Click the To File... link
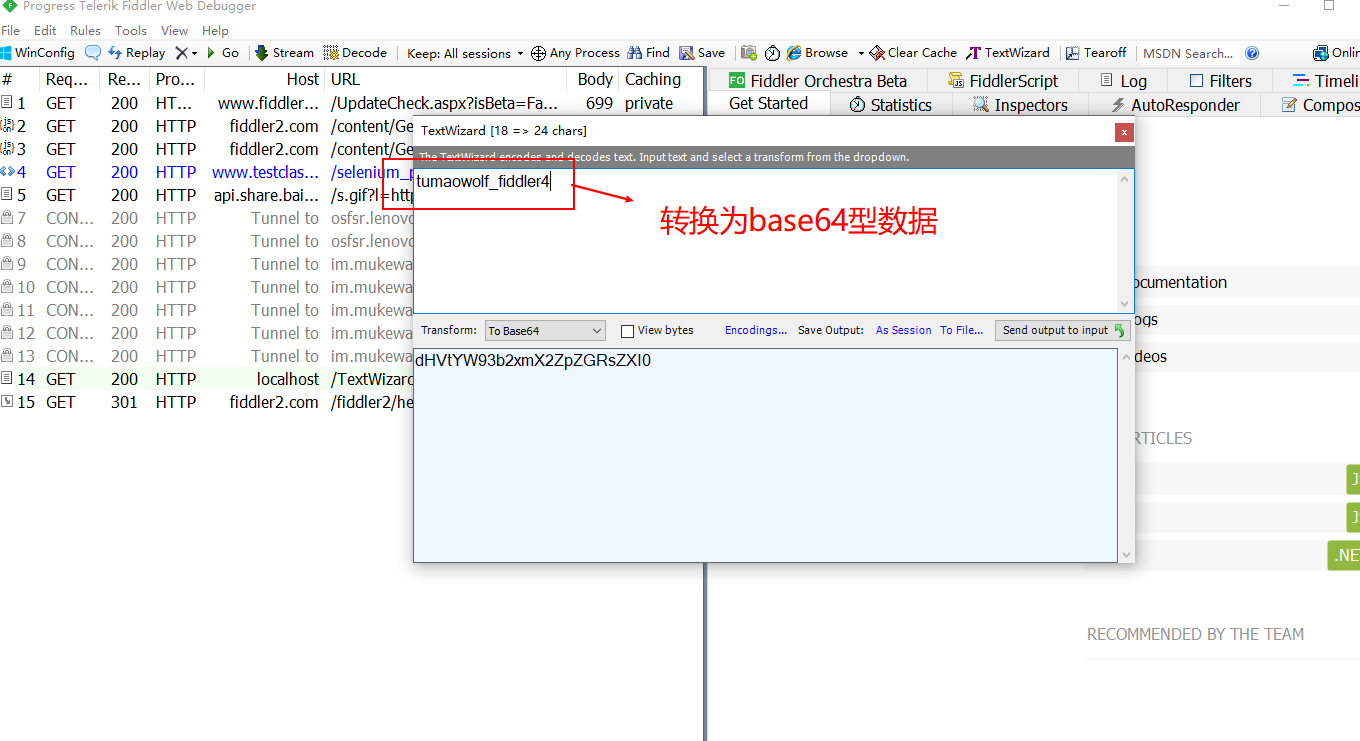Image resolution: width=1360 pixels, height=741 pixels. (962, 330)
